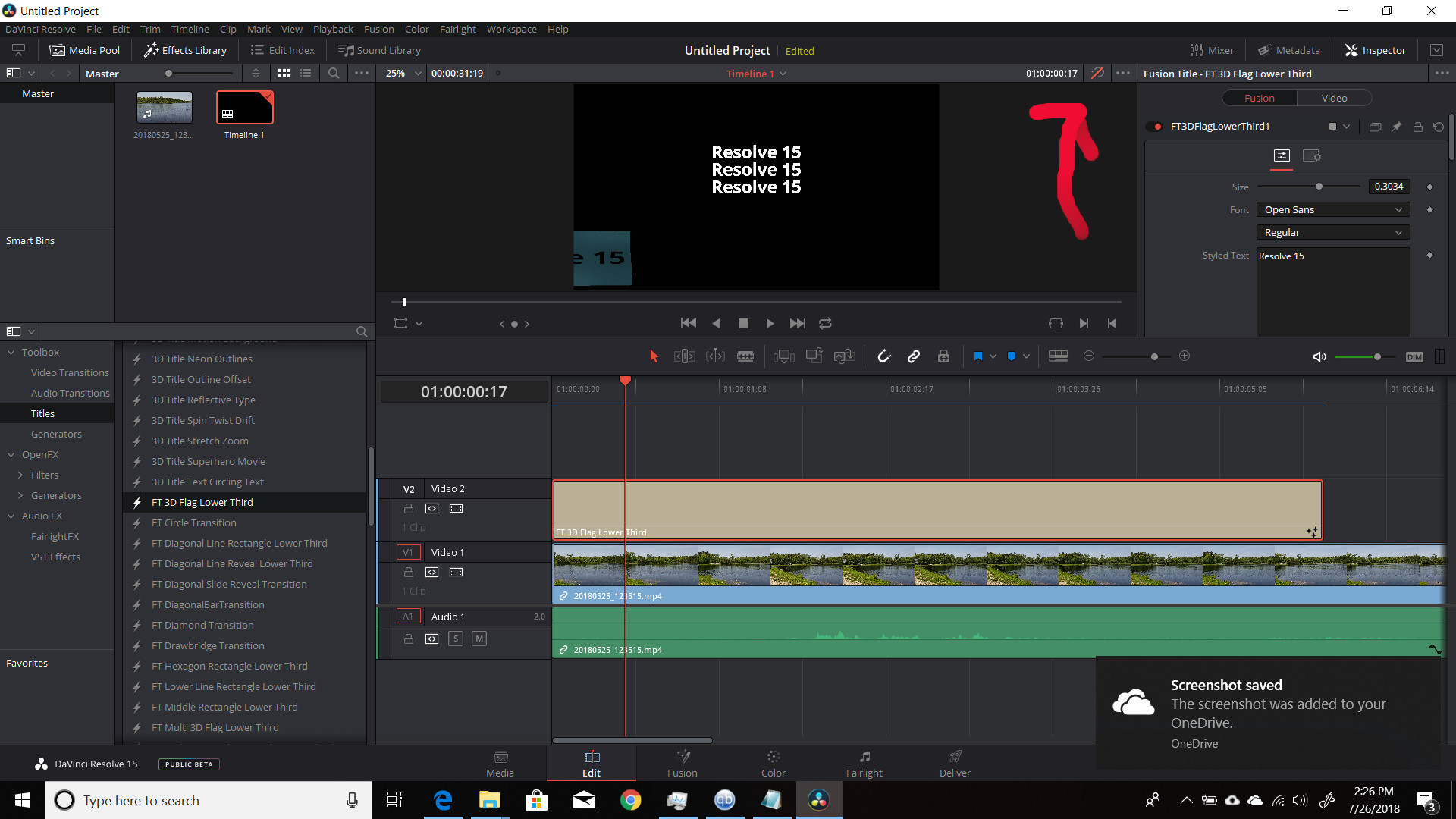Select Timeline 1 thumbnail in media pool
1456x819 pixels.
[244, 108]
